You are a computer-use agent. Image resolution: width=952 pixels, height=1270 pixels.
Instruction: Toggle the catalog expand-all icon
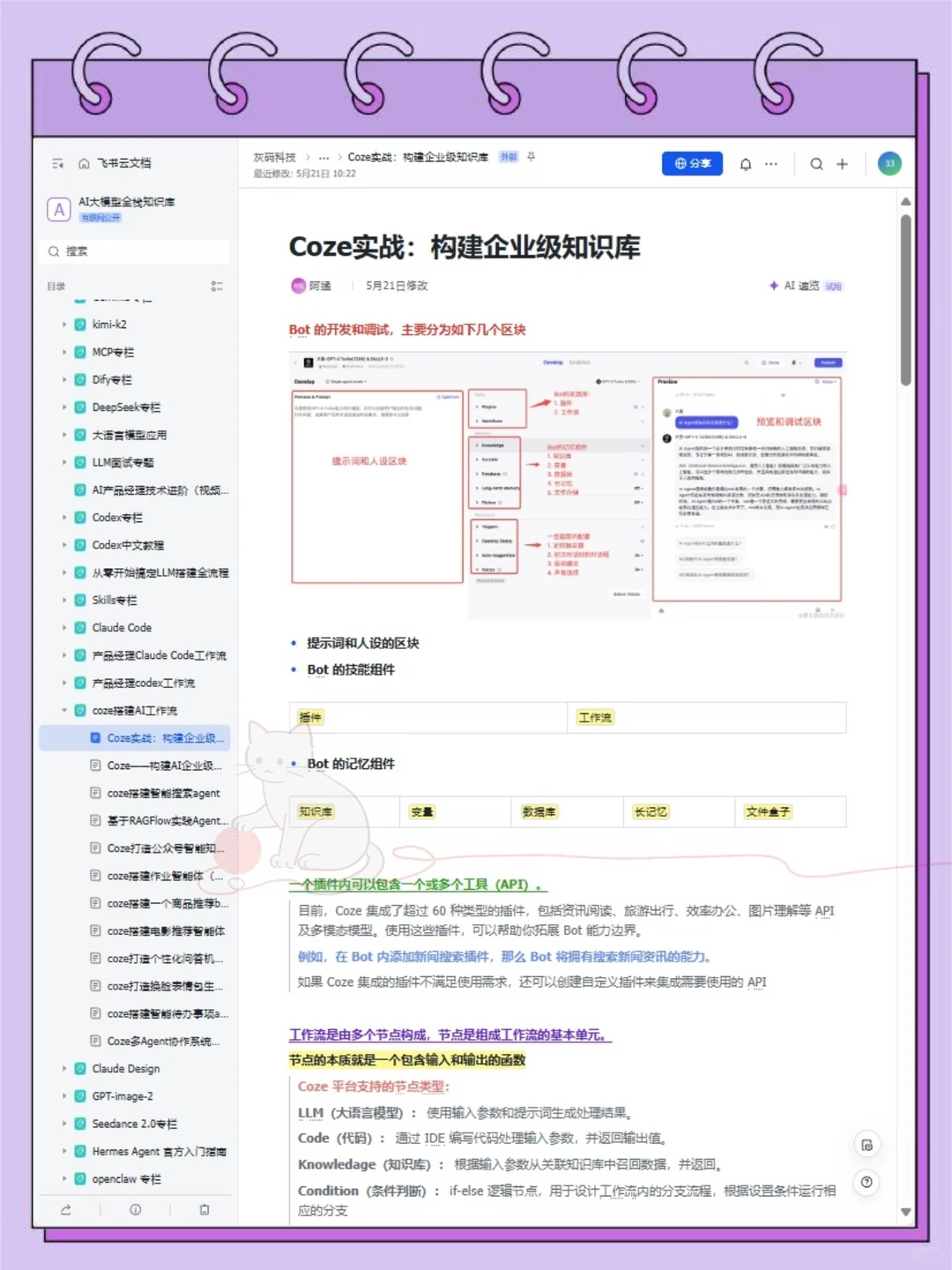[x=217, y=287]
